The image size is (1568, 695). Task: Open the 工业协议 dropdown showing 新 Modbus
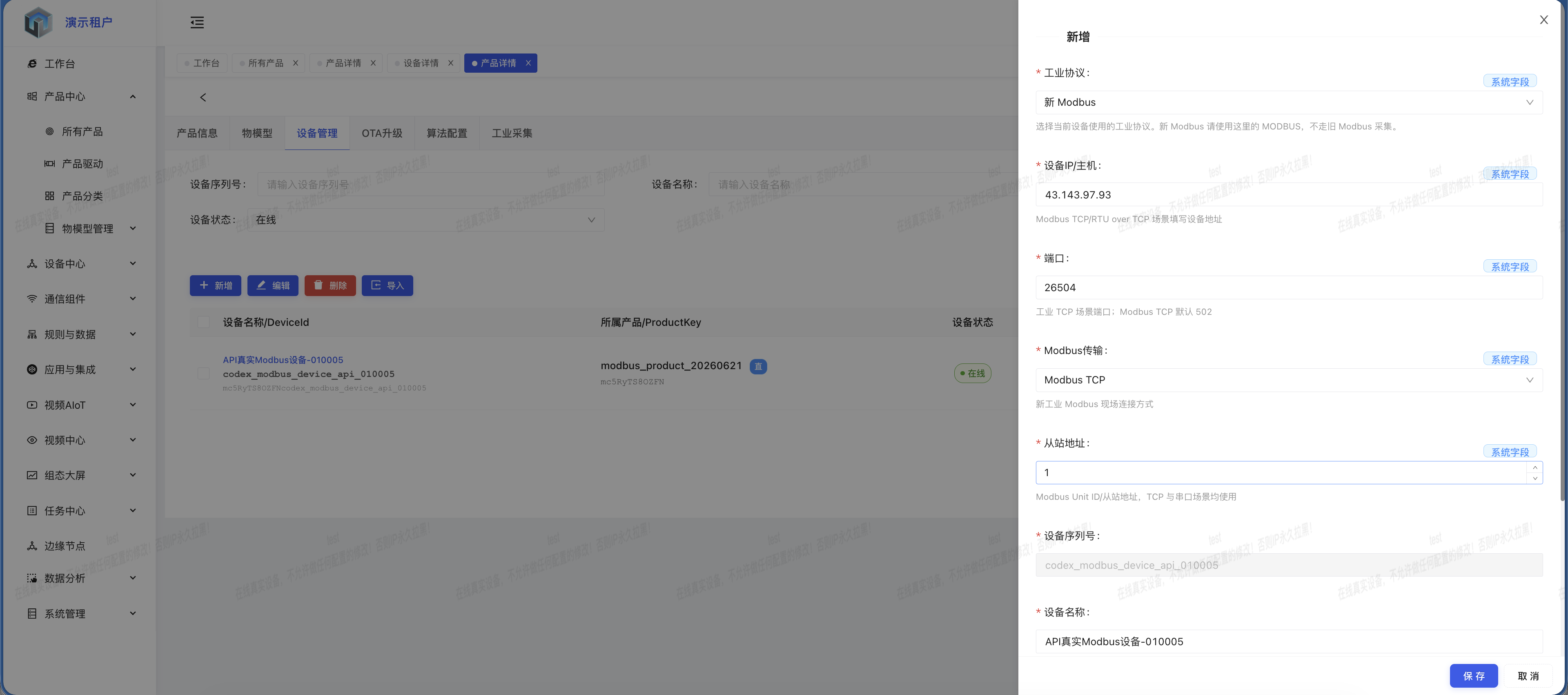1289,102
